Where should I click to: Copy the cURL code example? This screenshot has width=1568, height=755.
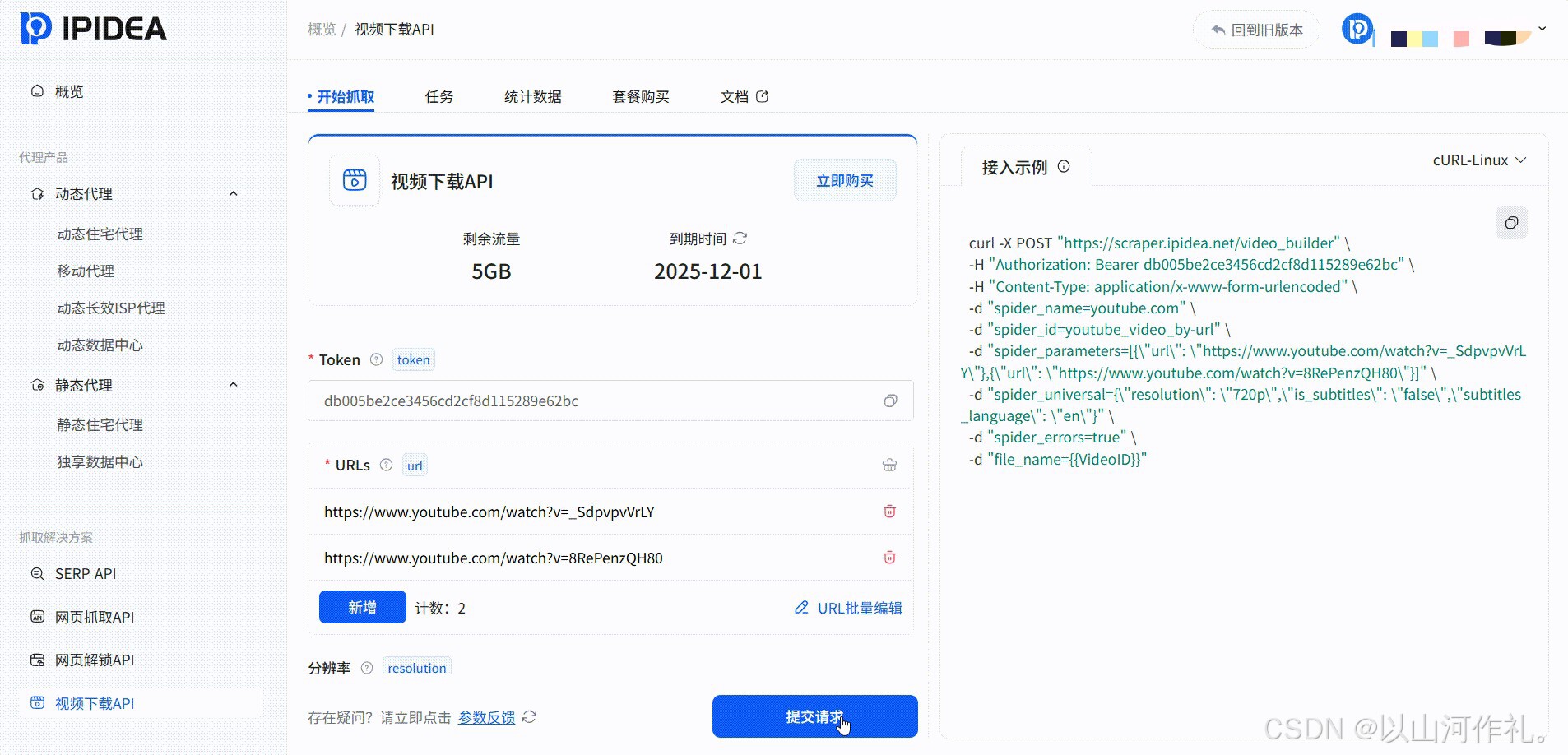[x=1511, y=223]
